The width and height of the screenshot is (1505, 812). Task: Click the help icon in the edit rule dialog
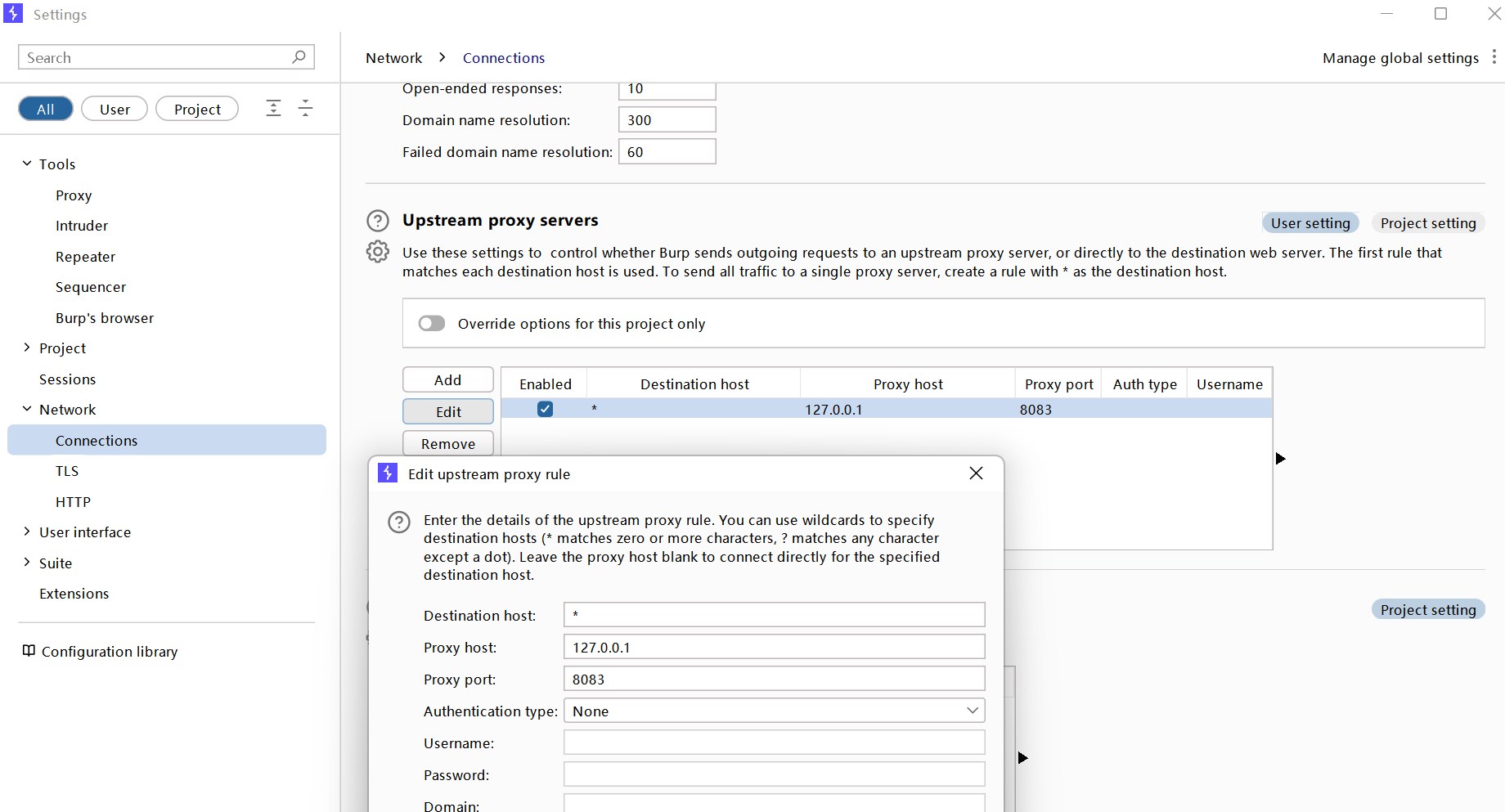[x=399, y=522]
